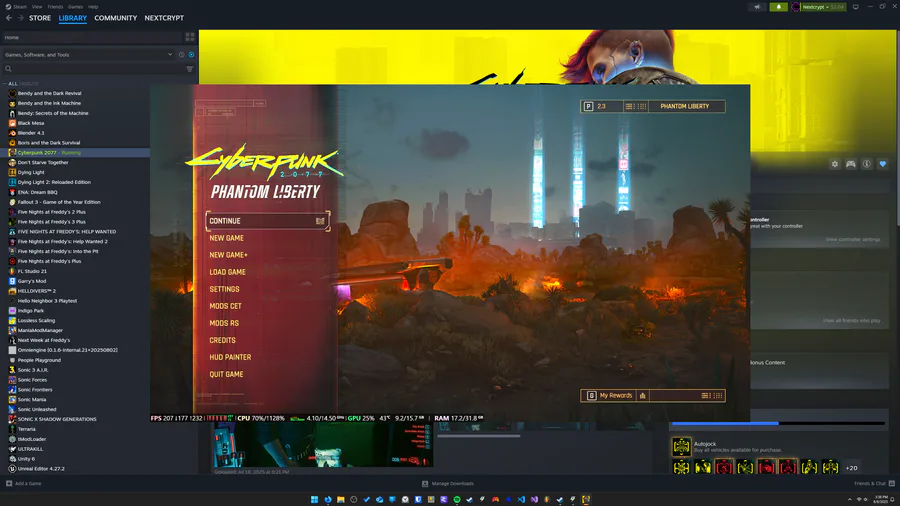This screenshot has width=900, height=506.
Task: Open the Help menu
Action: click(x=93, y=7)
